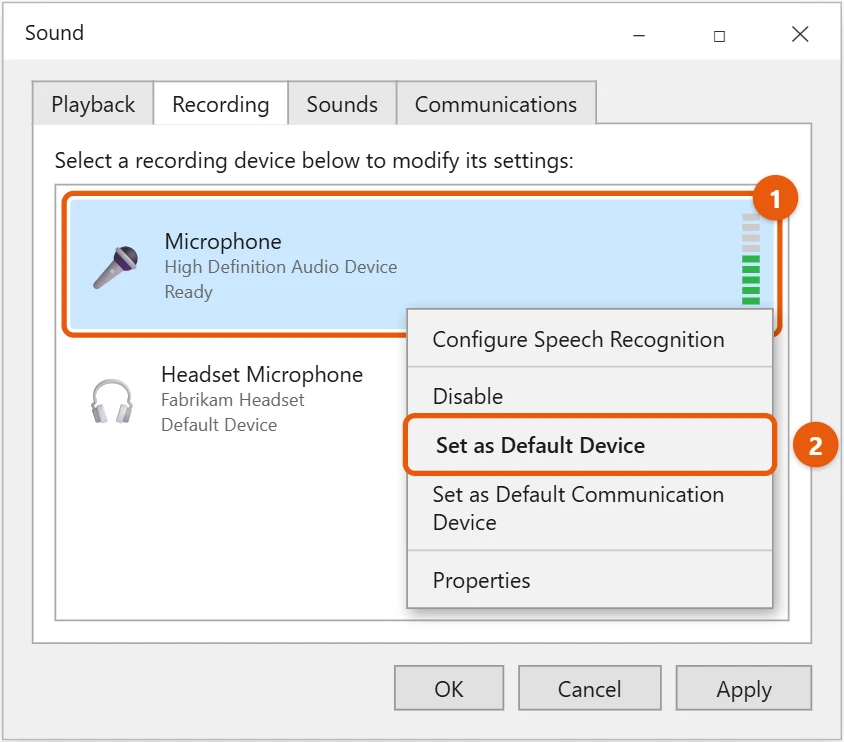Image resolution: width=844 pixels, height=742 pixels.
Task: Close the Sound dialog window
Action: 800,34
